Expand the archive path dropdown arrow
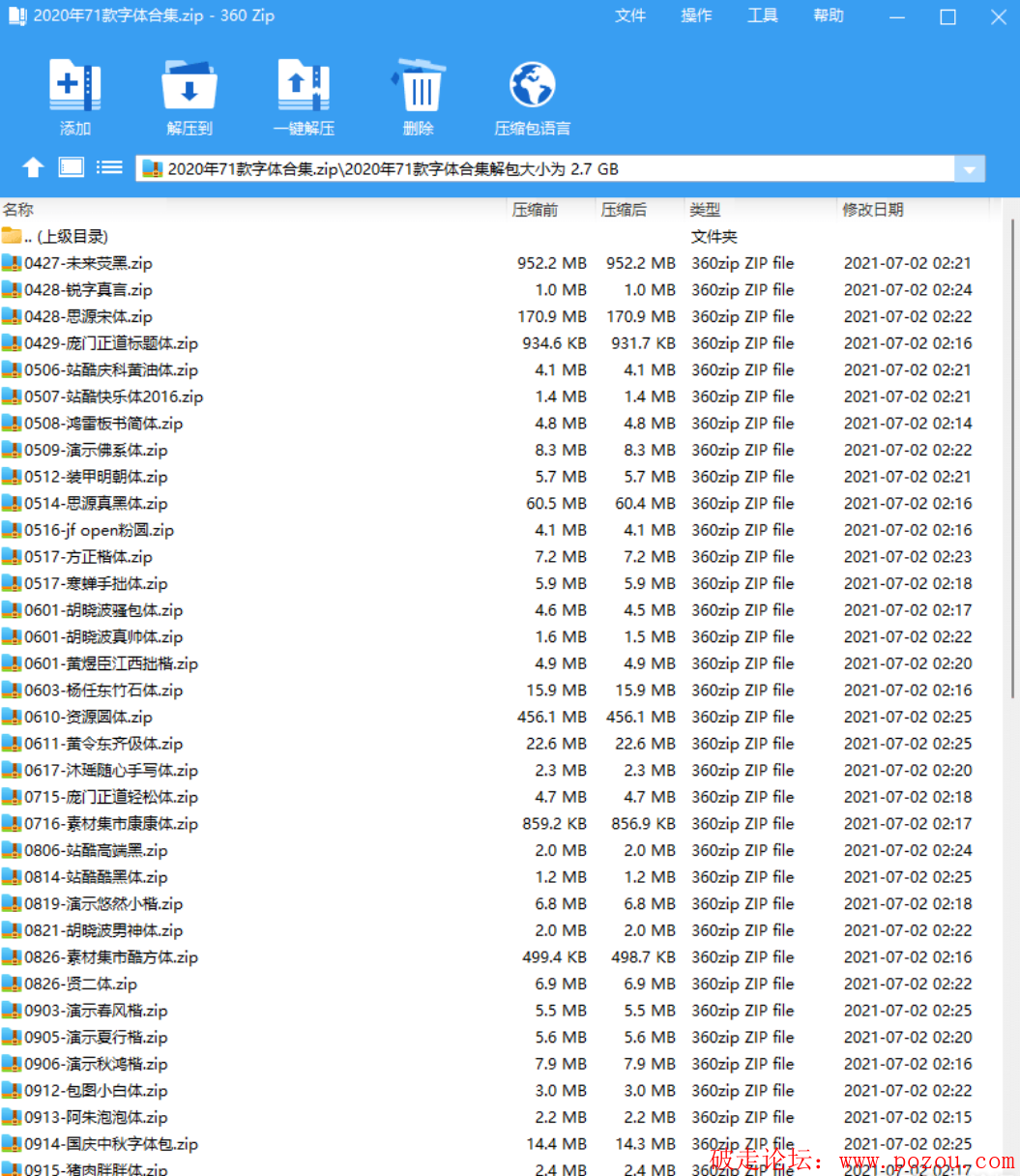 tap(970, 169)
